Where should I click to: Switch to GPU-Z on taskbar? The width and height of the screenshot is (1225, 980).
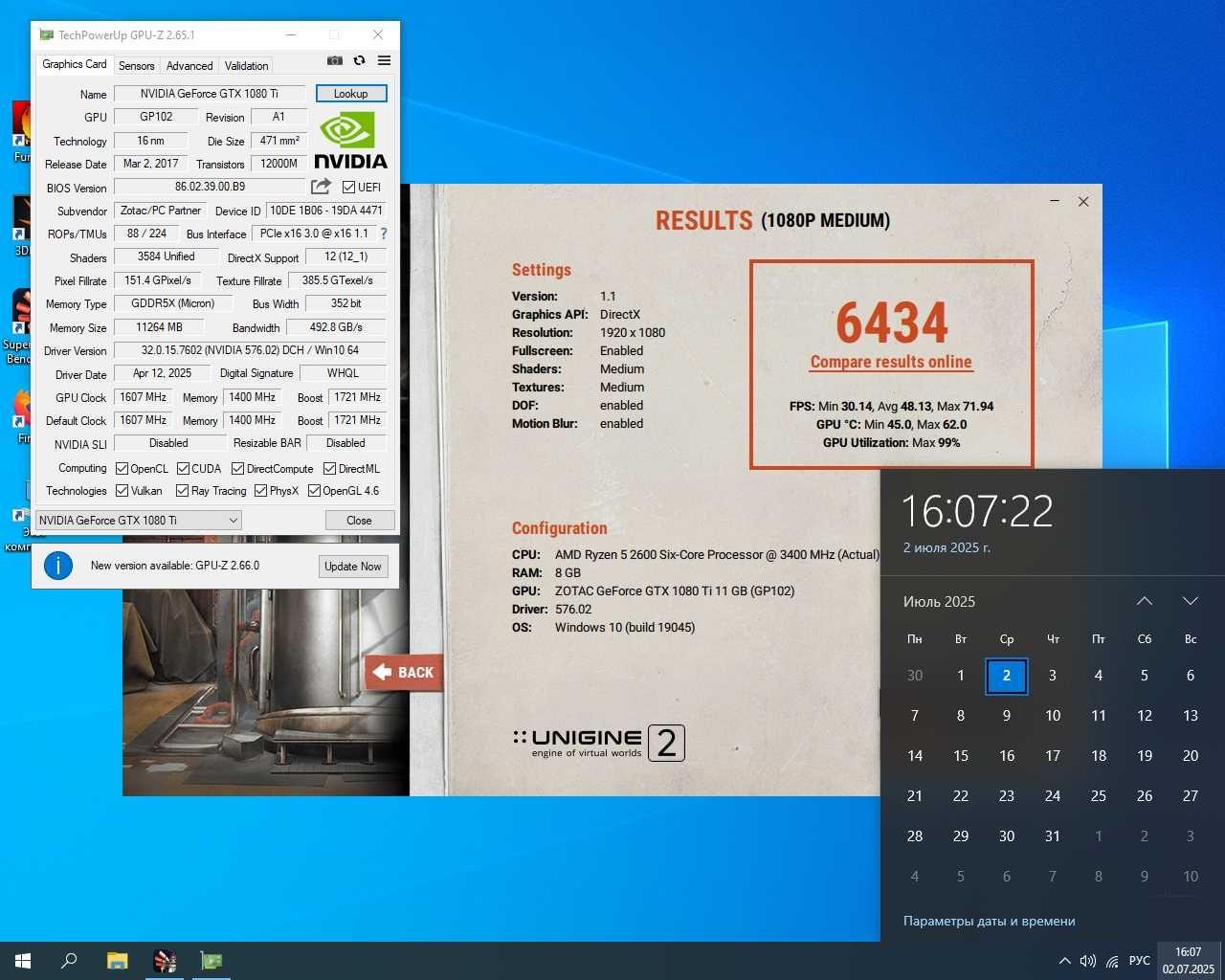click(211, 961)
